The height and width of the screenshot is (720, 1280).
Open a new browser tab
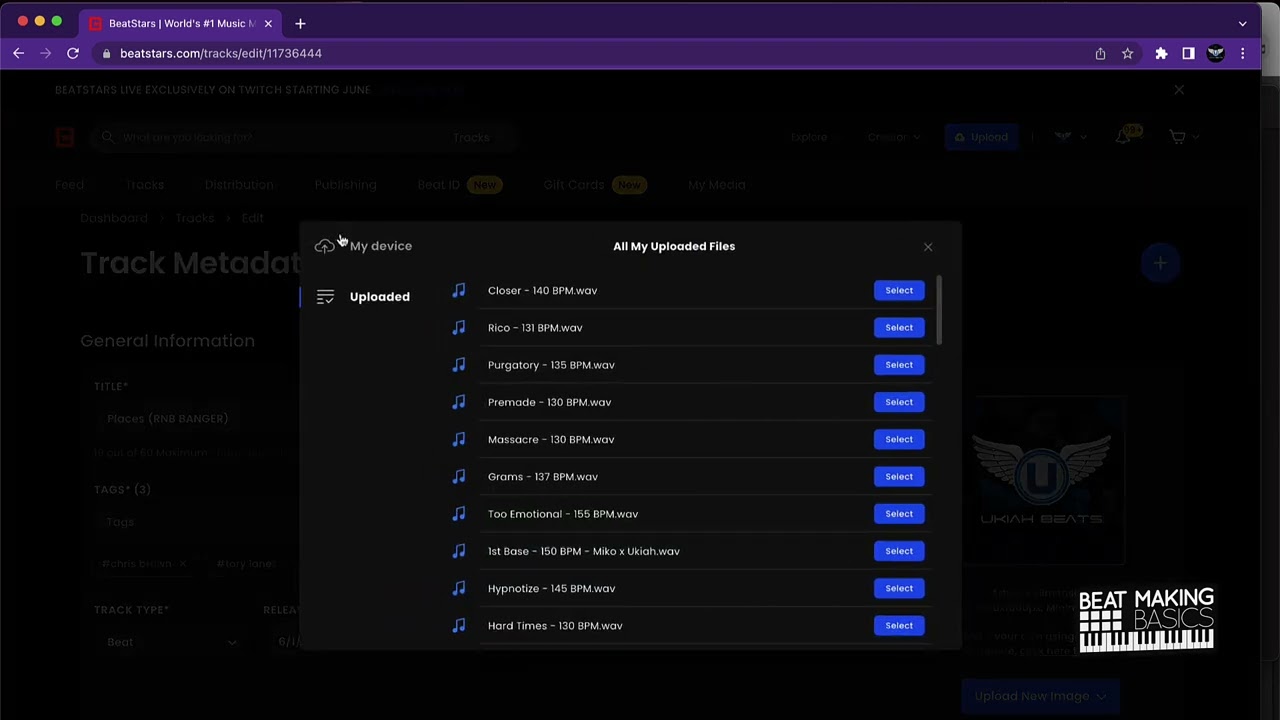(x=300, y=23)
